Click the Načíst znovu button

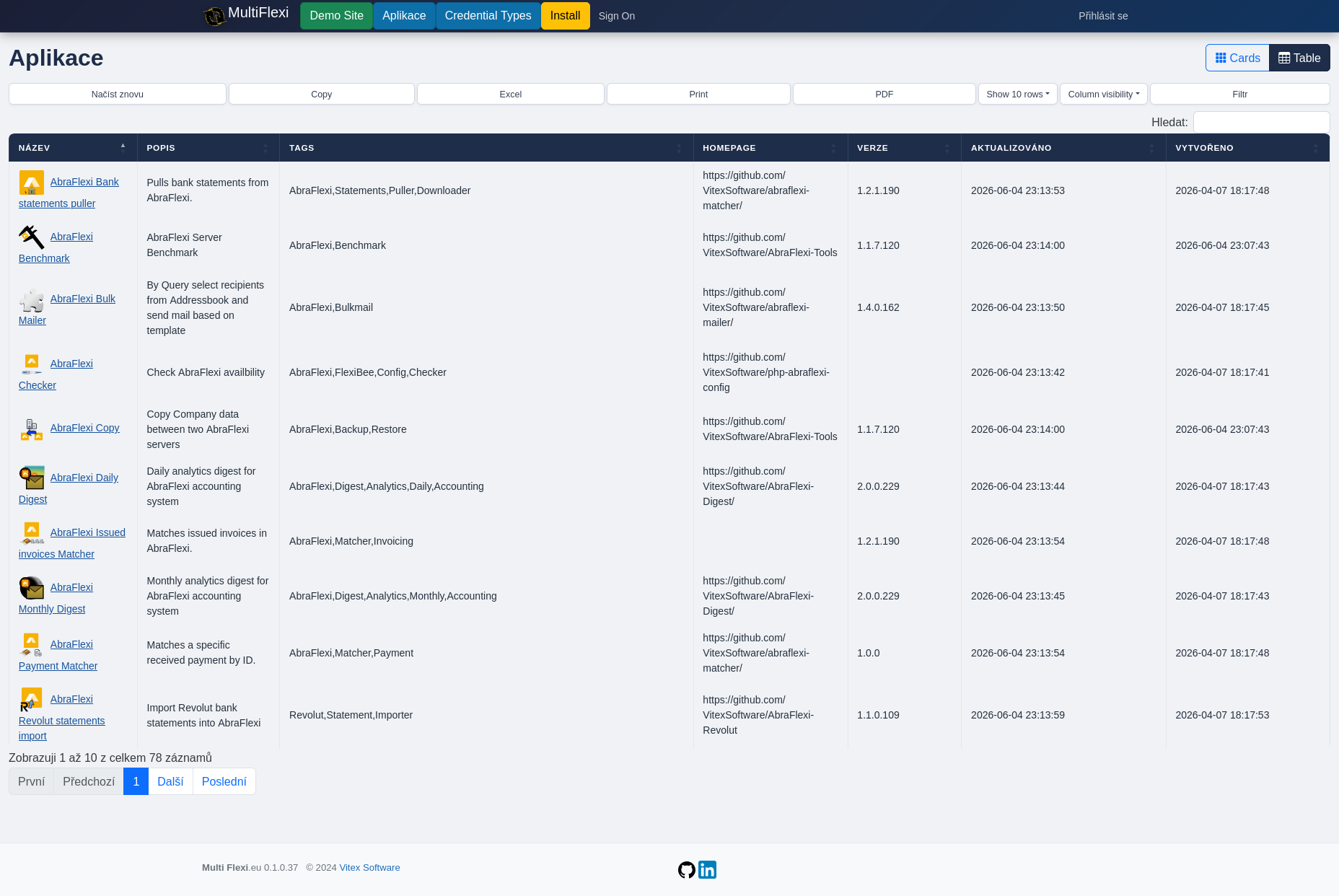pyautogui.click(x=118, y=94)
